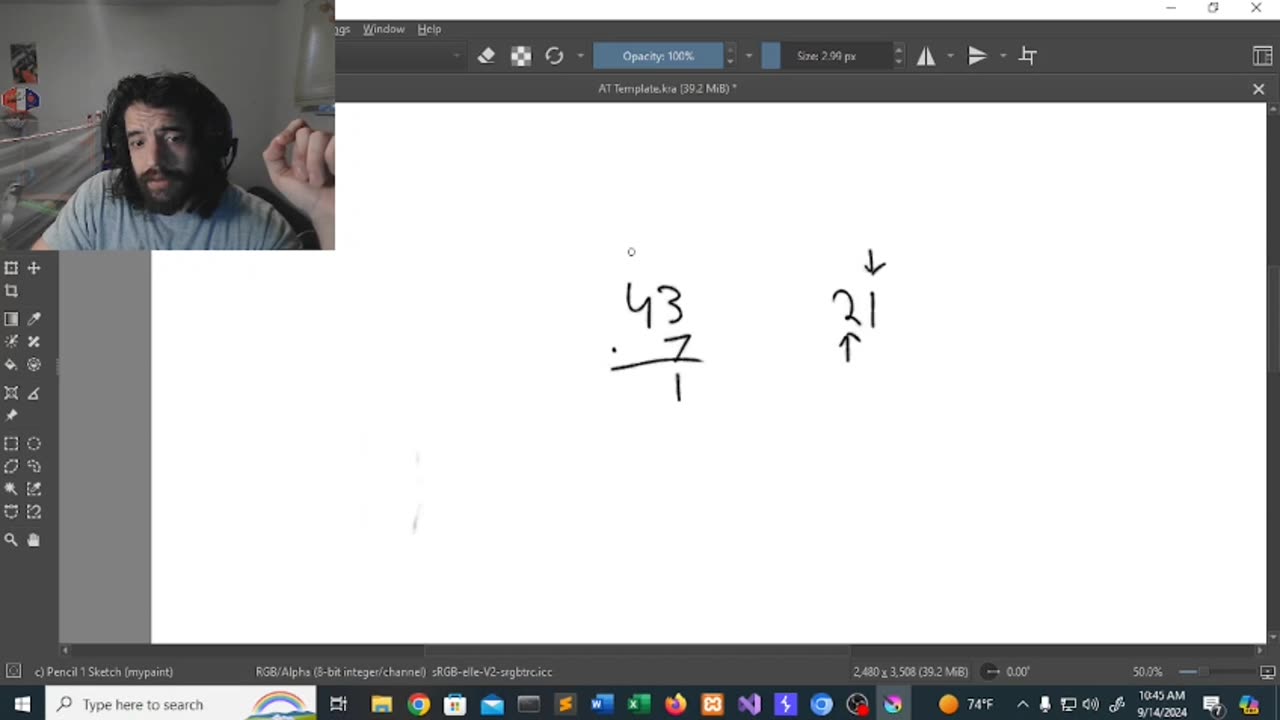Close the AT Template.kra document tab
Image resolution: width=1280 pixels, height=720 pixels.
[1258, 89]
